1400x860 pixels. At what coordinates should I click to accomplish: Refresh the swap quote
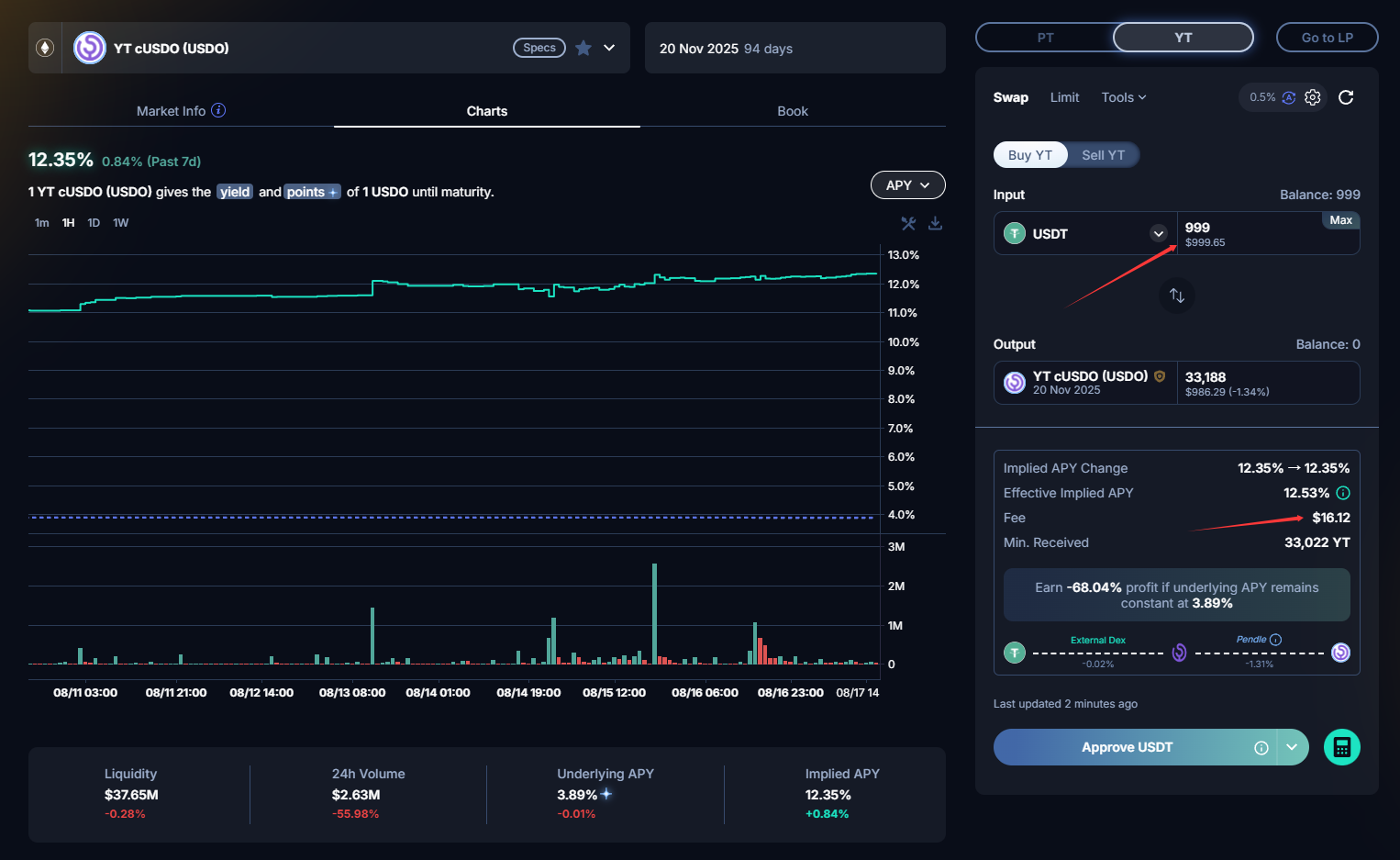[x=1346, y=97]
